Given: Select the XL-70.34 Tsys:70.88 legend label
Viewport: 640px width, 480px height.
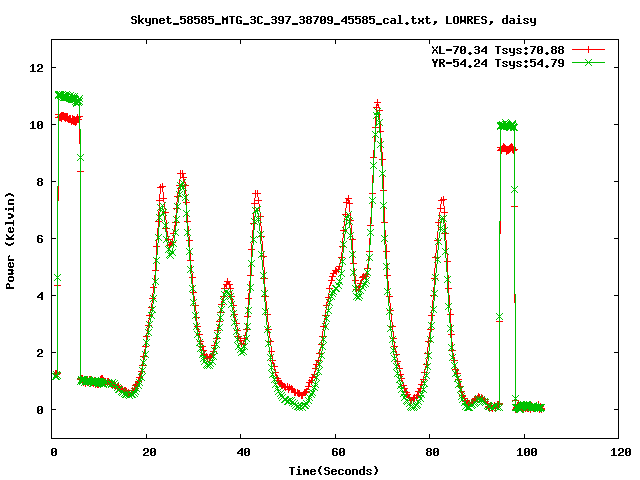Looking at the screenshot, I should [498, 50].
